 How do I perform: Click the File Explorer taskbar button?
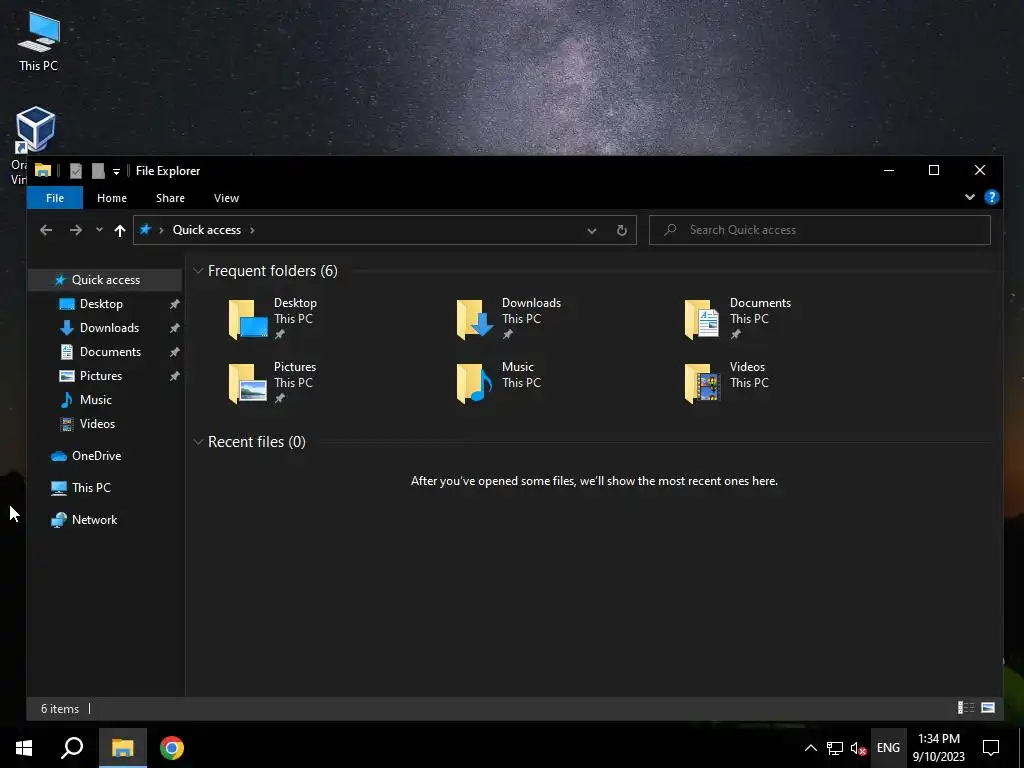pyautogui.click(x=123, y=748)
